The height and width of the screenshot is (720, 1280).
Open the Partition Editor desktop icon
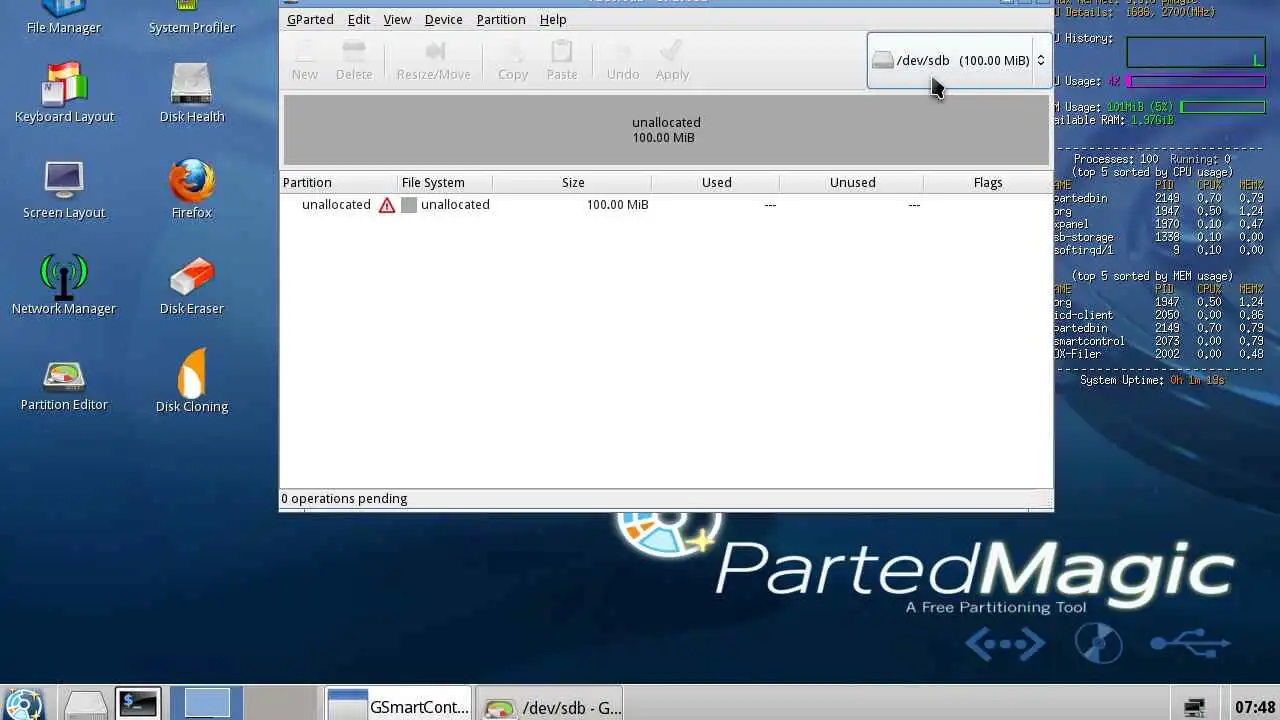pyautogui.click(x=64, y=384)
